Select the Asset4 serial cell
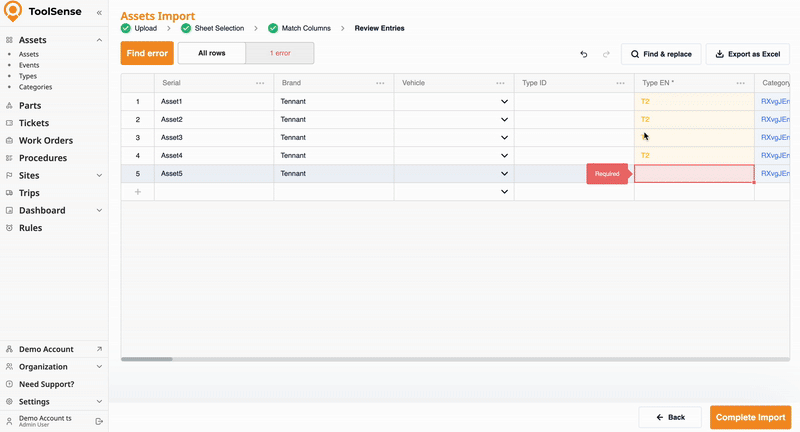 pyautogui.click(x=214, y=156)
